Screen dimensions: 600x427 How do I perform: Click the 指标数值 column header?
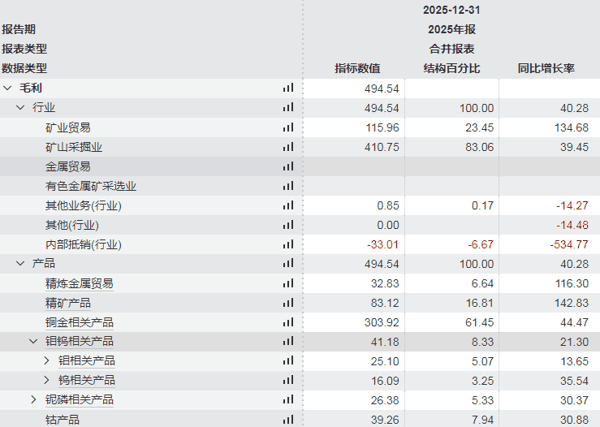coord(357,69)
